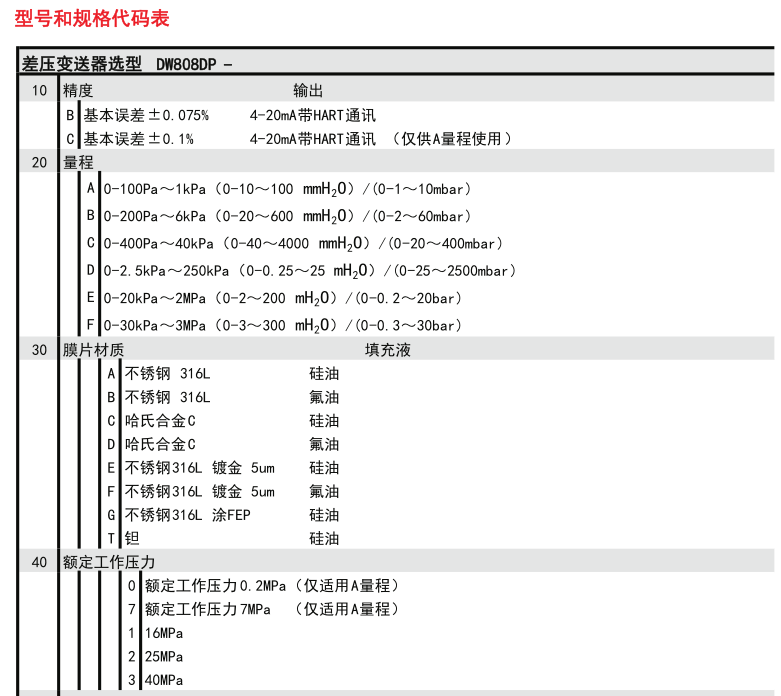Click section header 膜片材质
The image size is (781, 696).
tap(93, 350)
